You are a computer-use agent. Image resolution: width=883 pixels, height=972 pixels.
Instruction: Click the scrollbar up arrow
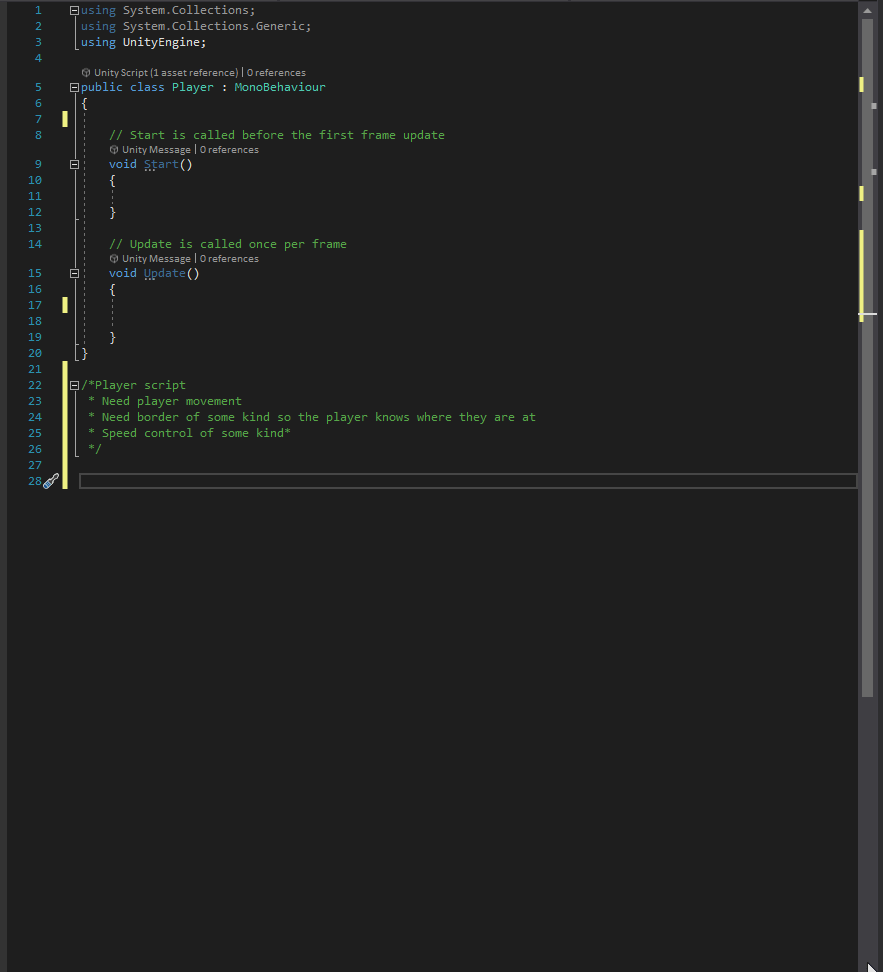pos(867,10)
